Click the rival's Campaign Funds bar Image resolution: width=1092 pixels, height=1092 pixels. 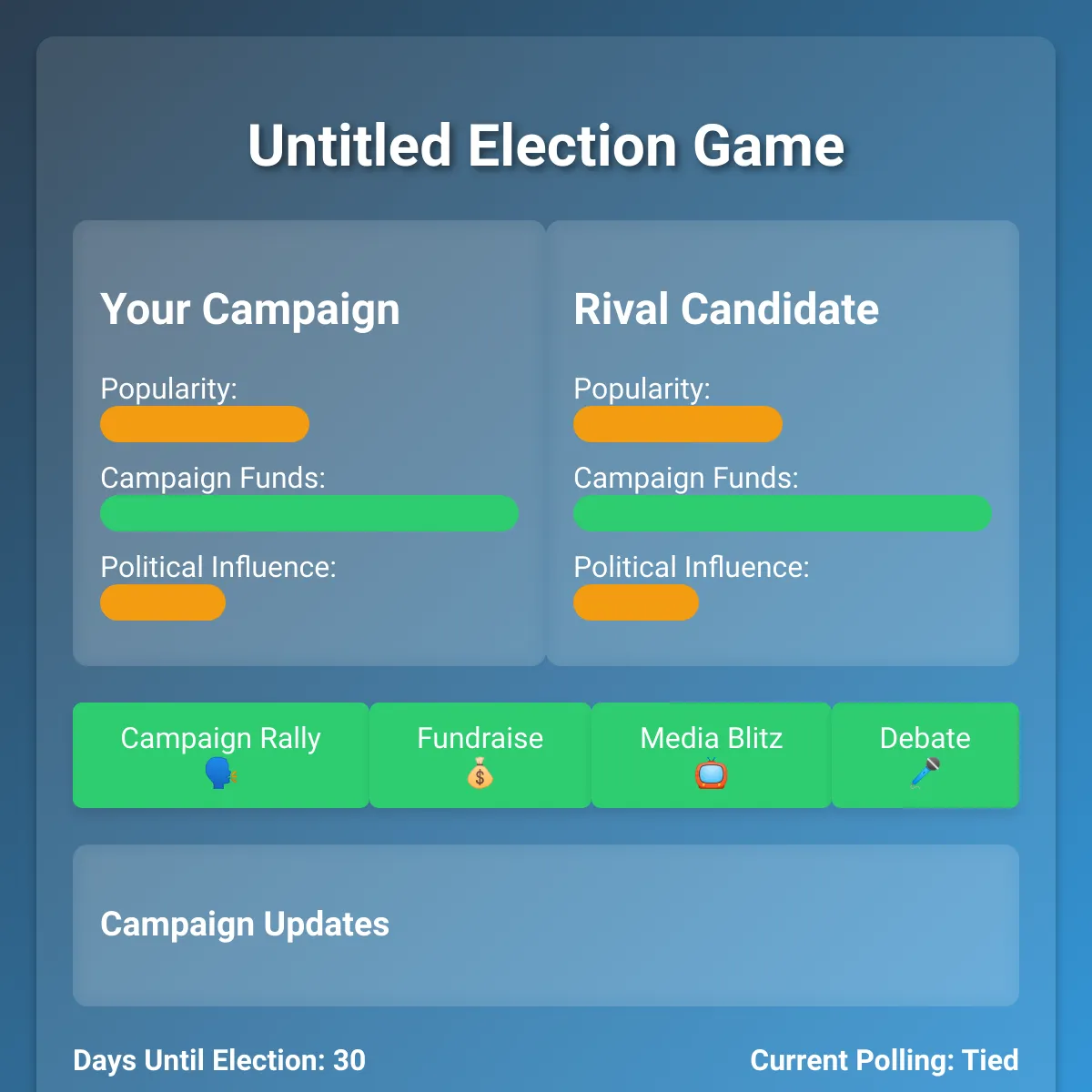(783, 513)
